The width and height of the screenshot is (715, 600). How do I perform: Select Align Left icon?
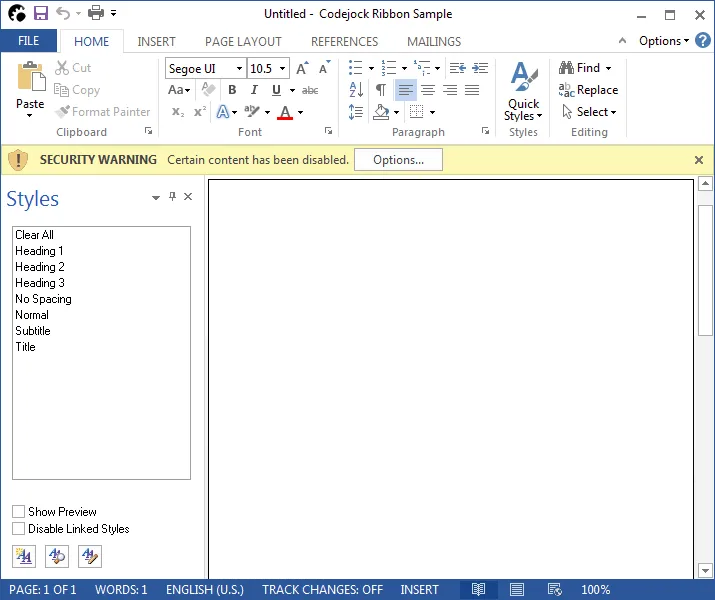[405, 90]
